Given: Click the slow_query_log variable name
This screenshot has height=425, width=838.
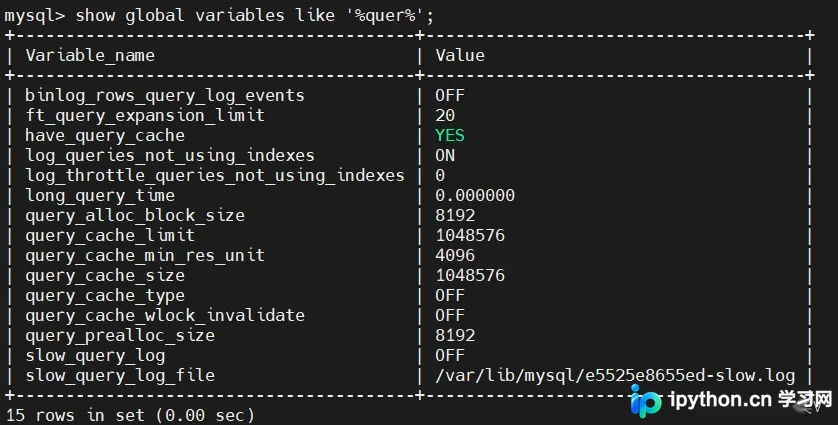Looking at the screenshot, I should click(x=95, y=356).
